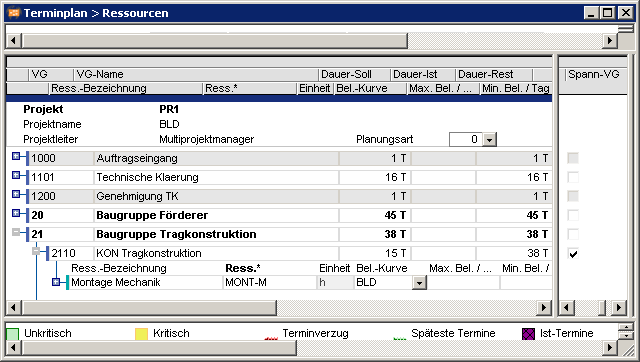Screen dimensions: 640x362
Task: Click the Ress.-Bezeichnung header in second header row
Action: 125,88
